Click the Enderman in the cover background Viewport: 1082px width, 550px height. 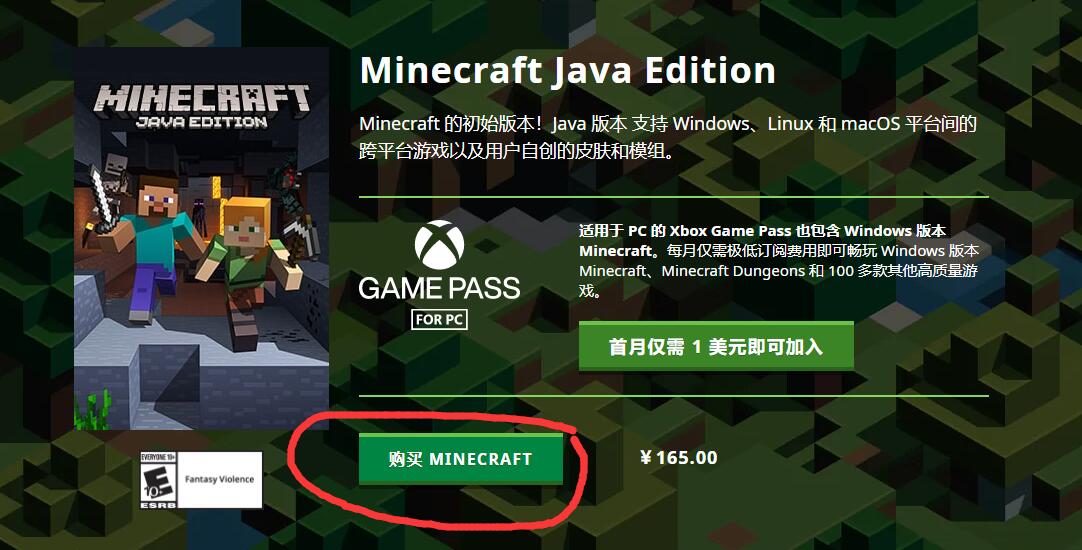pyautogui.click(x=201, y=219)
